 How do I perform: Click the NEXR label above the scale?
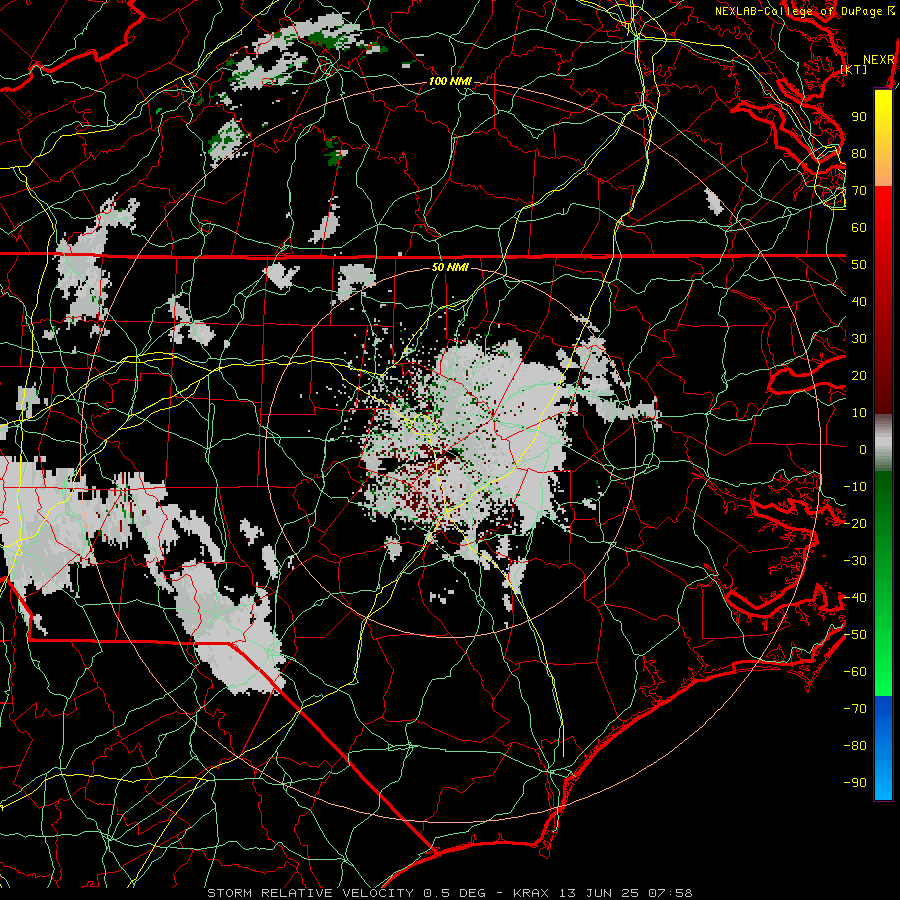tap(879, 60)
